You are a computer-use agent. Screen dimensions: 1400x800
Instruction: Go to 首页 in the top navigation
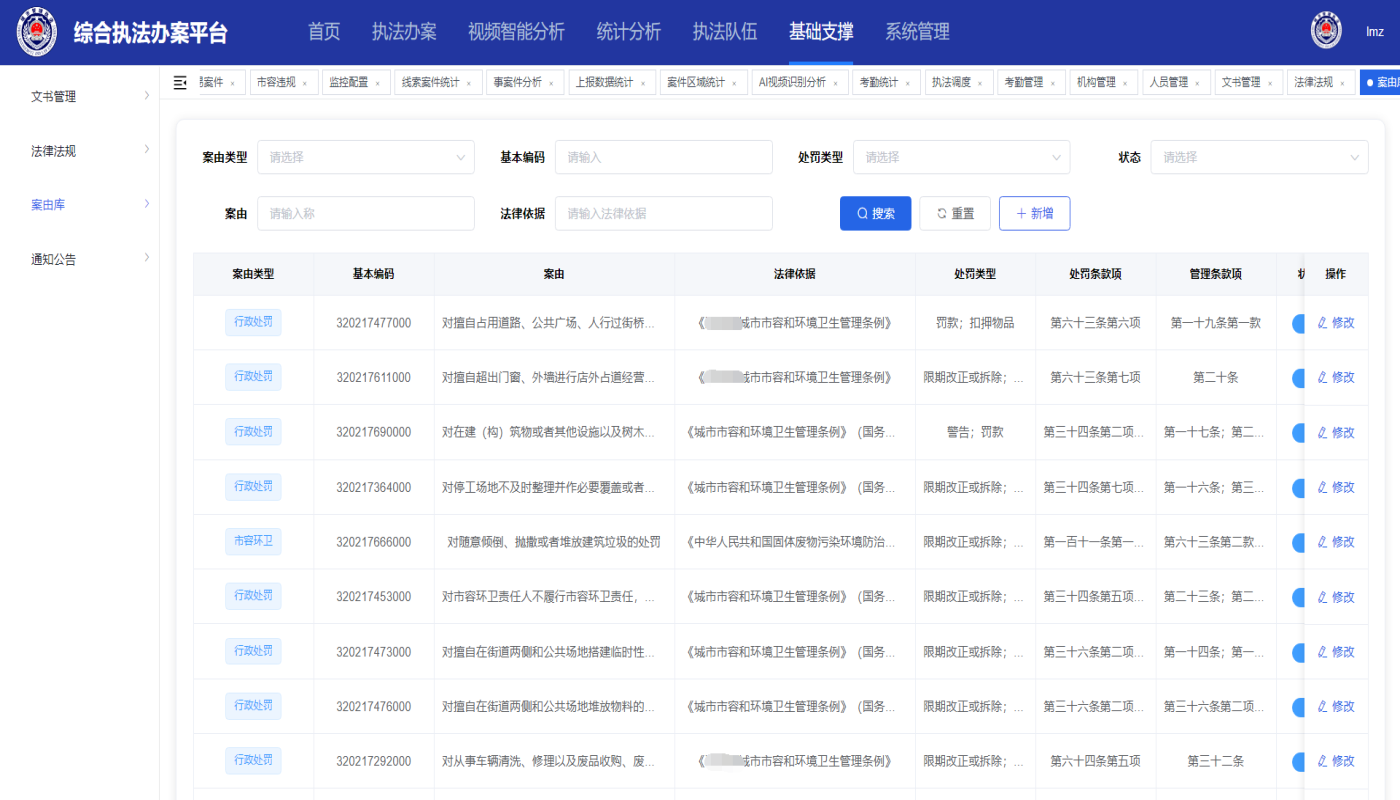pyautogui.click(x=324, y=32)
